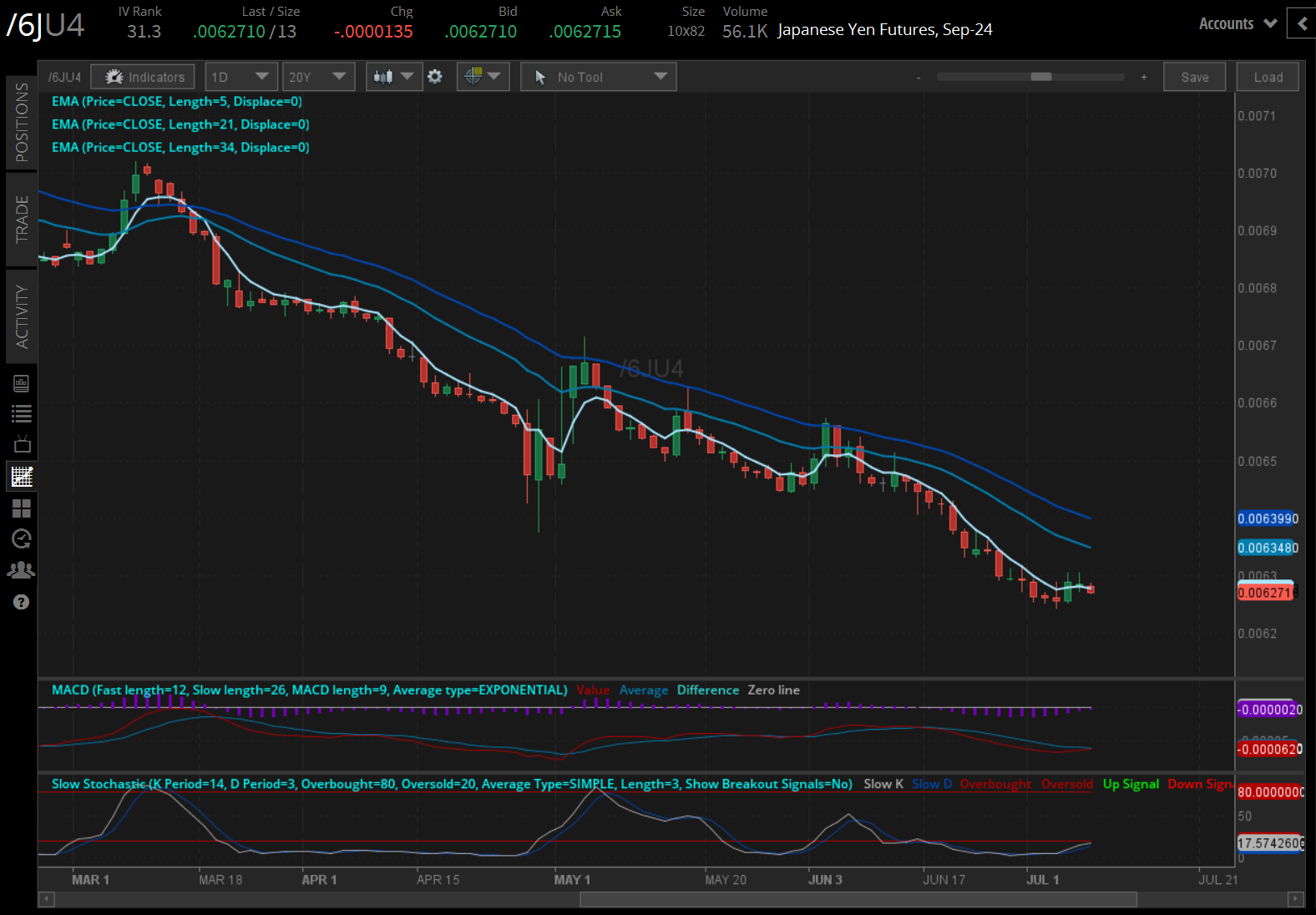Click the Up Signal legend label

click(1131, 784)
